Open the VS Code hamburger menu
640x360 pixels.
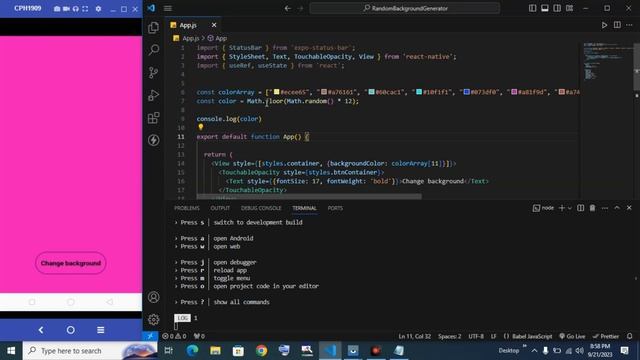tap(168, 8)
